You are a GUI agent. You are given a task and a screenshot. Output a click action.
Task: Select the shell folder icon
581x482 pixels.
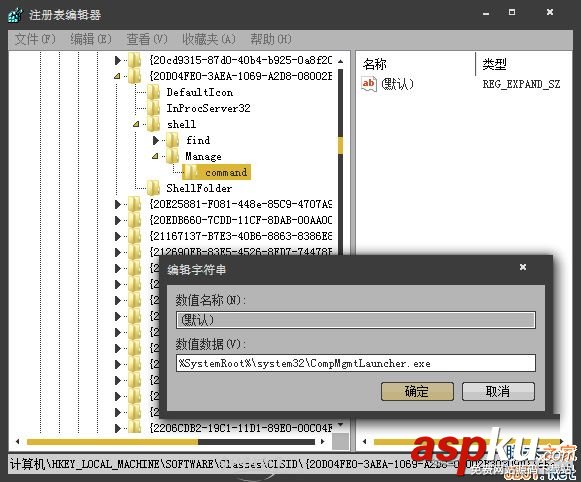pyautogui.click(x=153, y=124)
